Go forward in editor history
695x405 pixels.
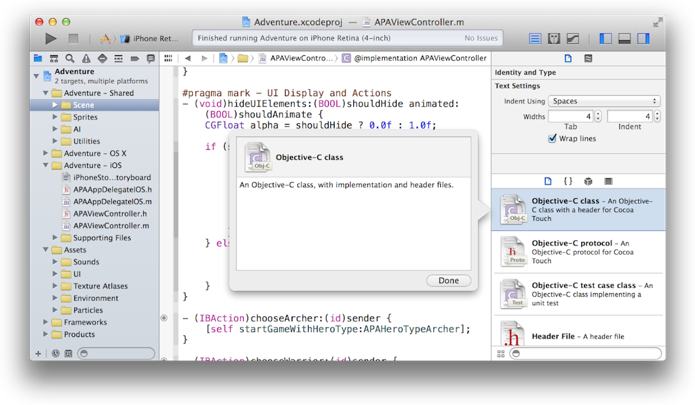tap(204, 58)
